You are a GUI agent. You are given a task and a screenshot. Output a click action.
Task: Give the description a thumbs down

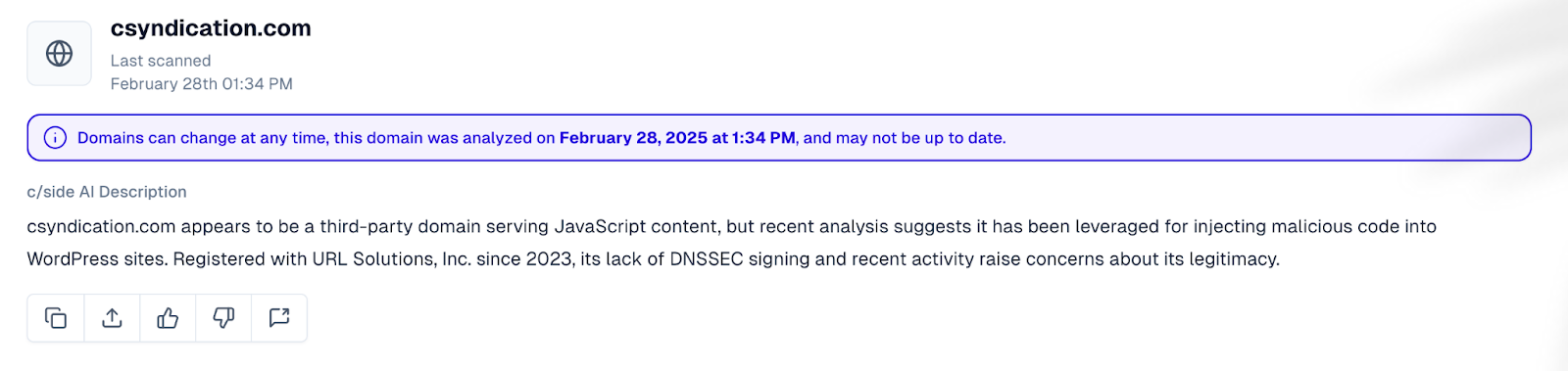[223, 318]
